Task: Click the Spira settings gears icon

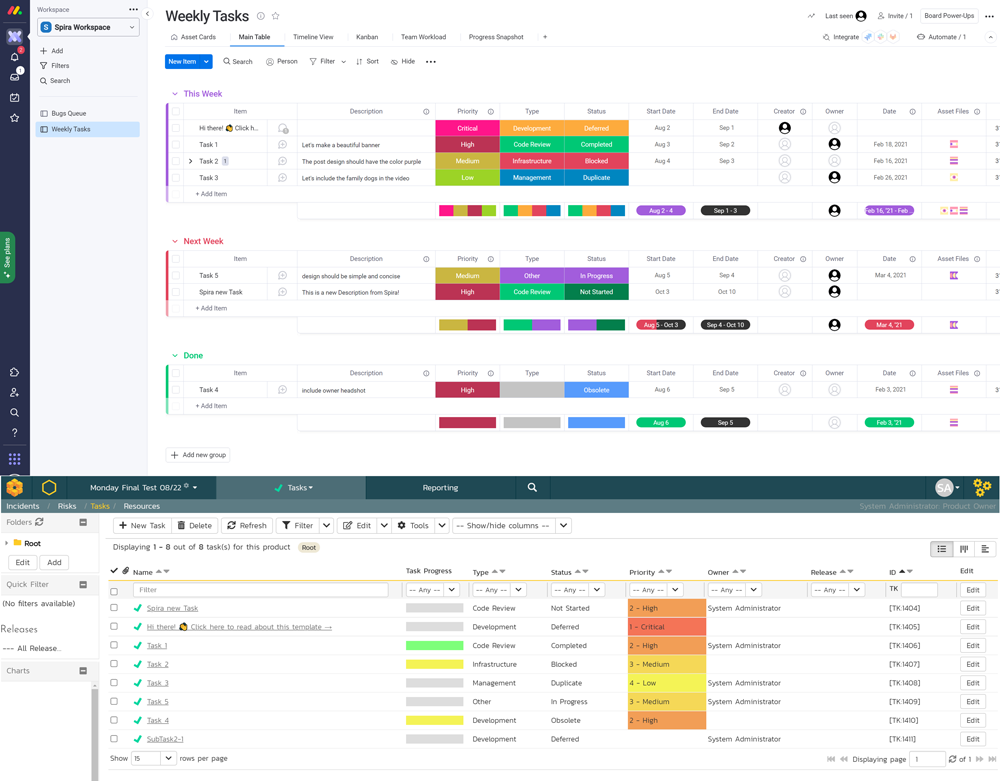Action: [982, 488]
